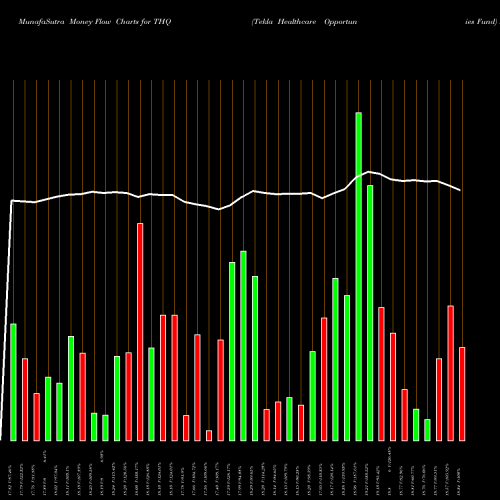Click the last red bar at the chart's right edge

(462, 394)
